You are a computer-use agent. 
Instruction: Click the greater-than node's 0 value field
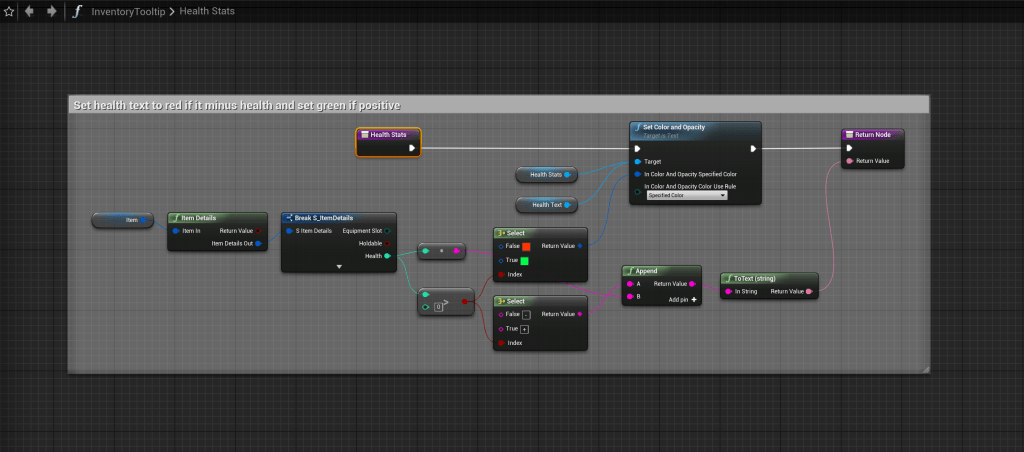point(437,307)
